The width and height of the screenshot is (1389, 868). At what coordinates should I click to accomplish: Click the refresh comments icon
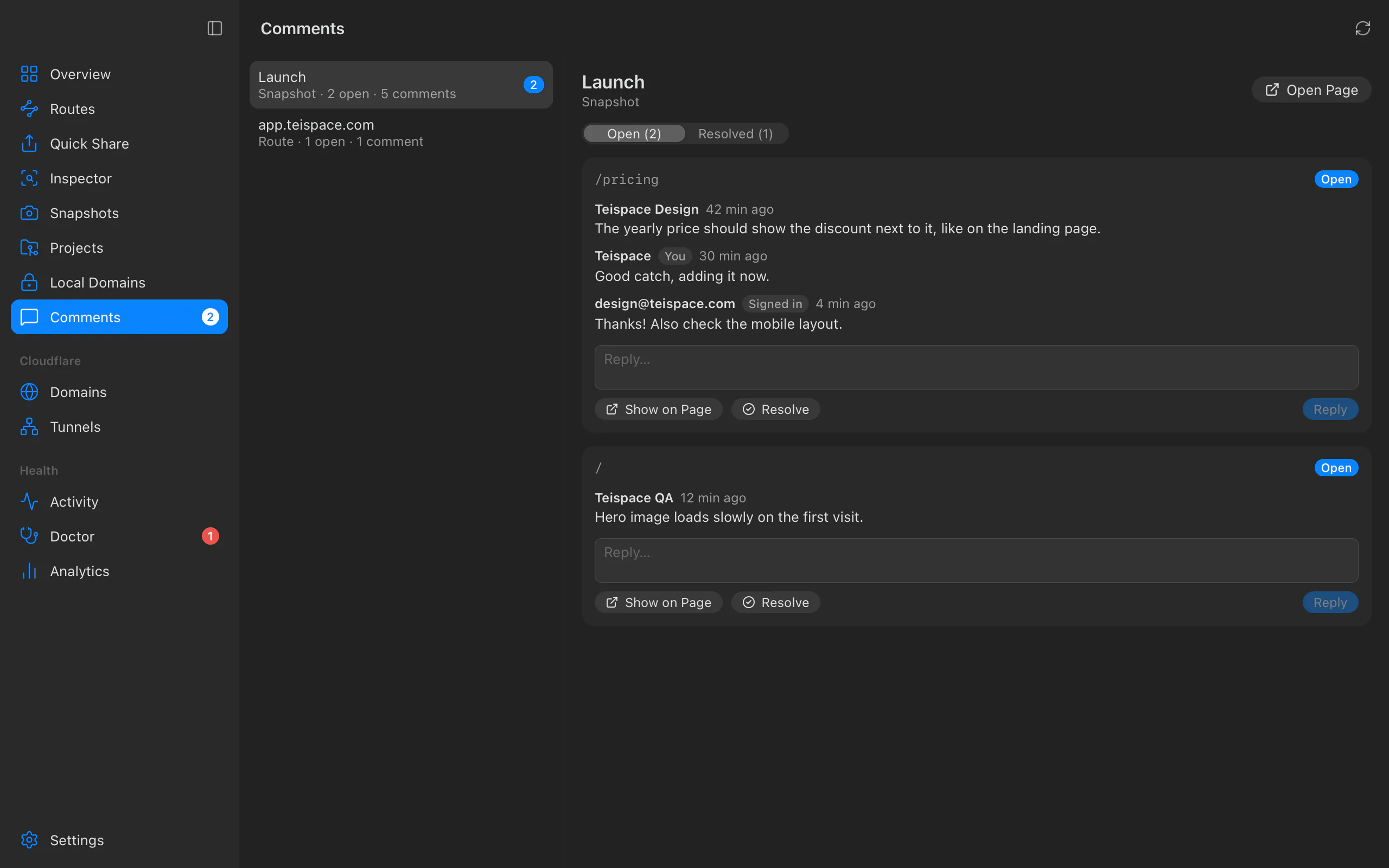click(x=1362, y=28)
